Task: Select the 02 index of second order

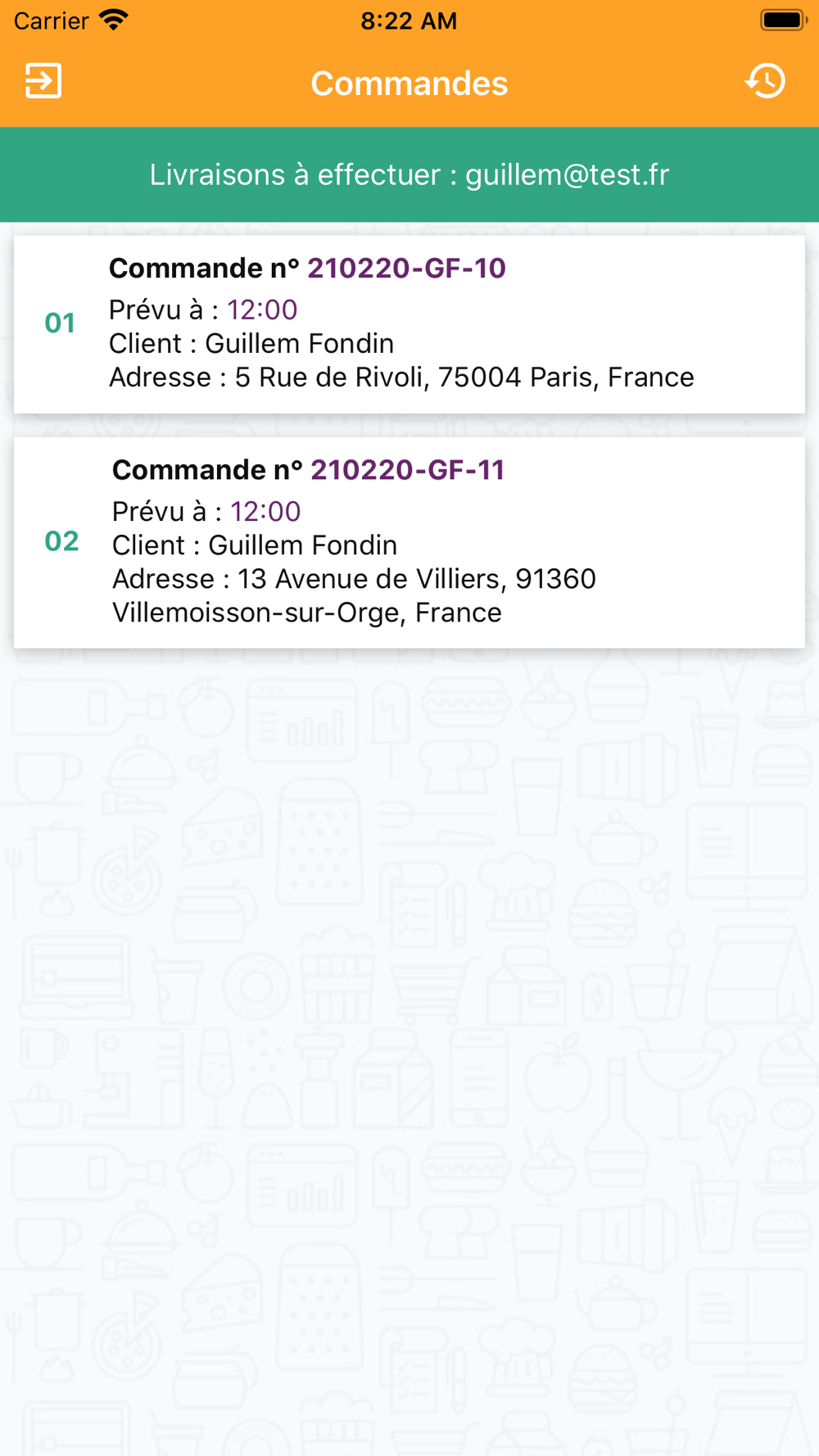Action: pyautogui.click(x=61, y=541)
